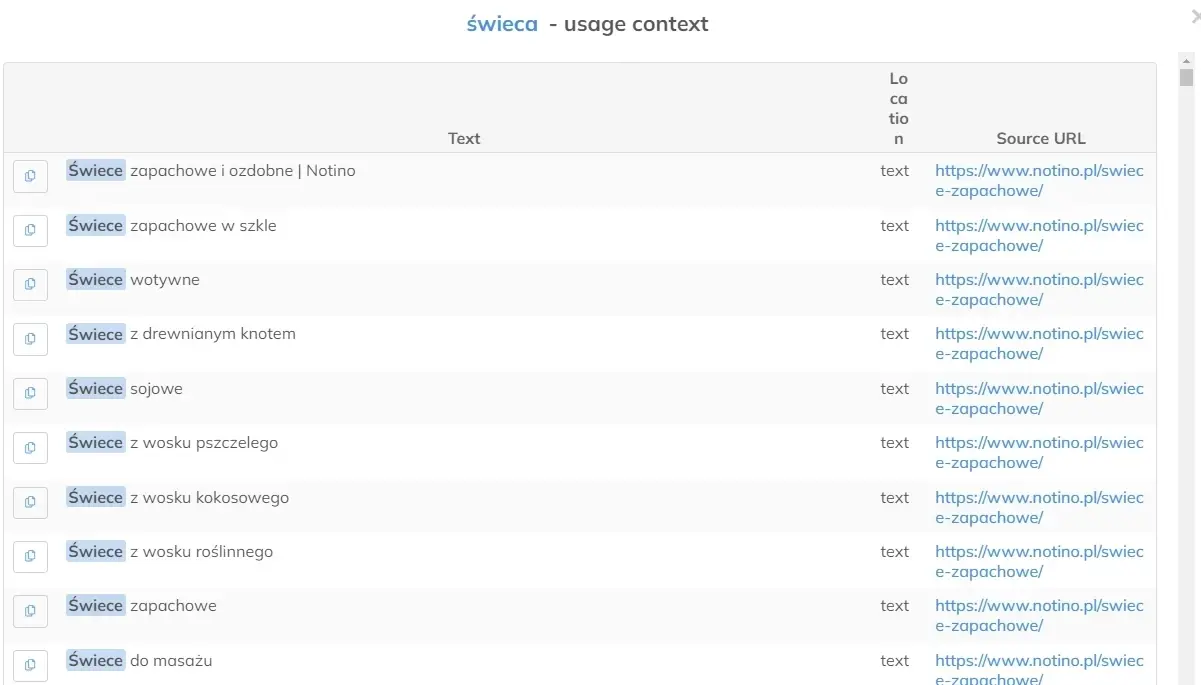Copy the 'Świece wotywne' entry
This screenshot has height=685, width=1201.
30,284
